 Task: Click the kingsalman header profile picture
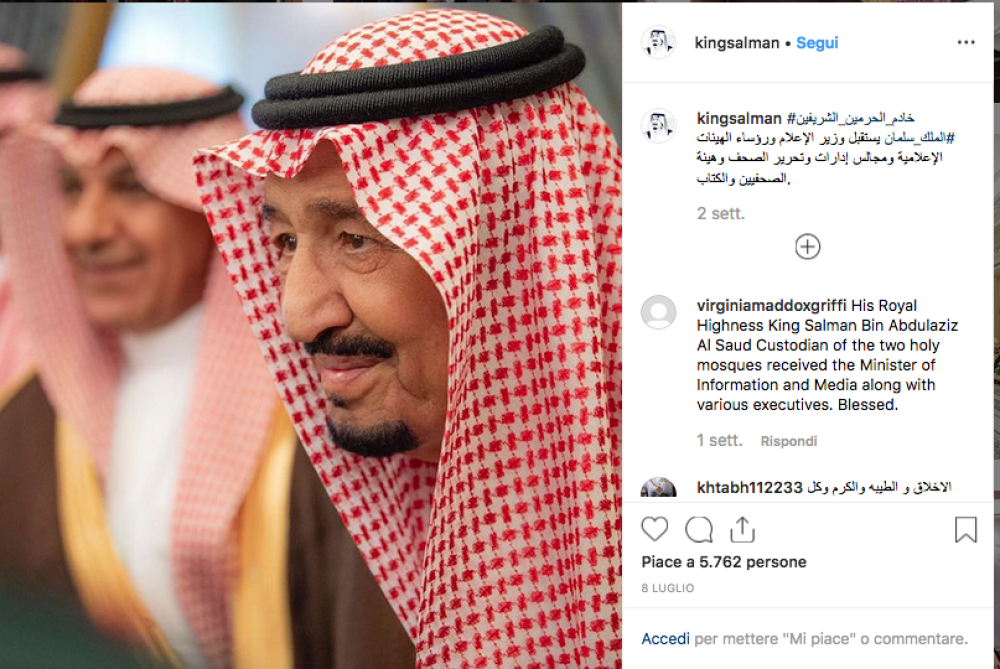[658, 43]
